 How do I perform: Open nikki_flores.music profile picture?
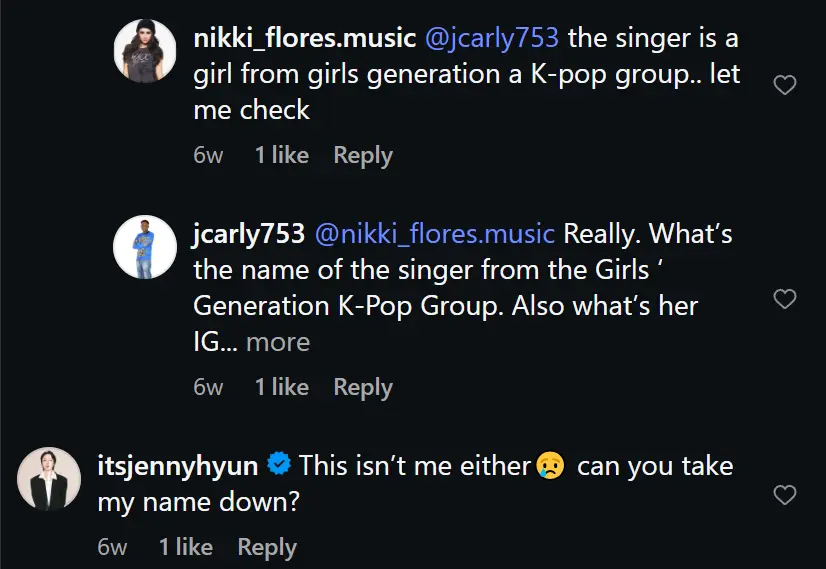point(145,51)
